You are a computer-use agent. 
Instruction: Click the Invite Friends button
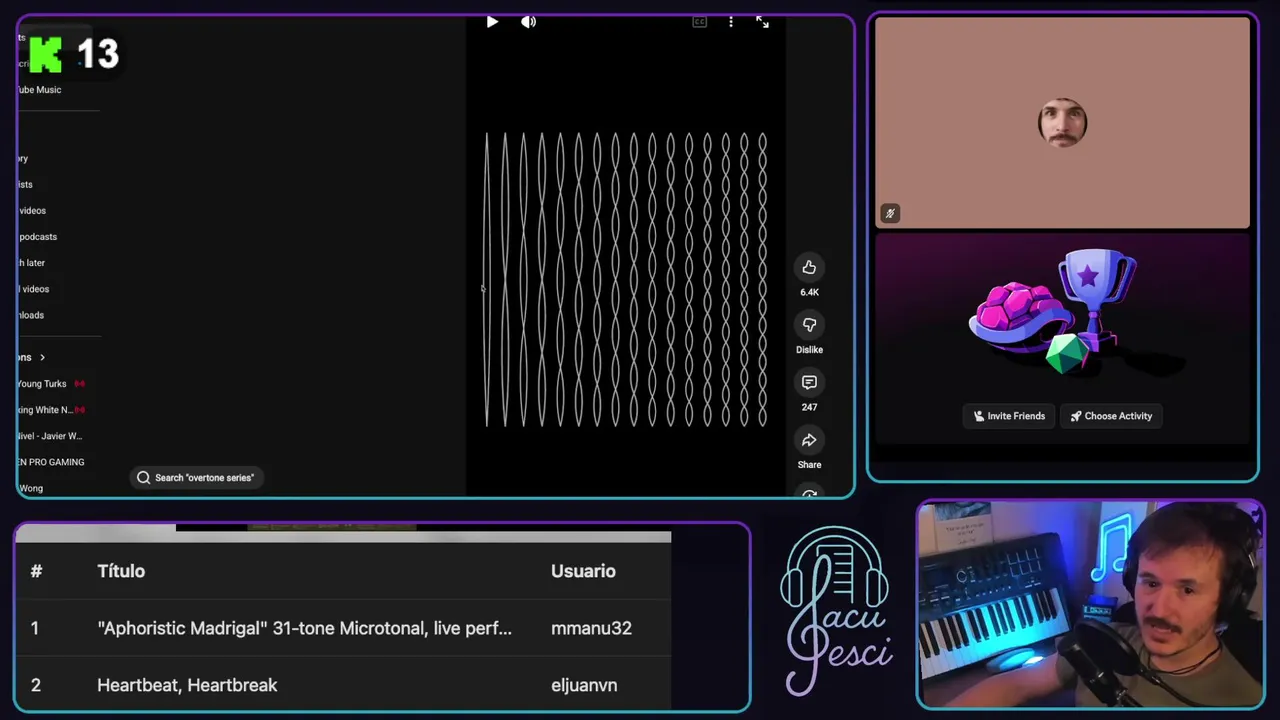tap(1009, 416)
